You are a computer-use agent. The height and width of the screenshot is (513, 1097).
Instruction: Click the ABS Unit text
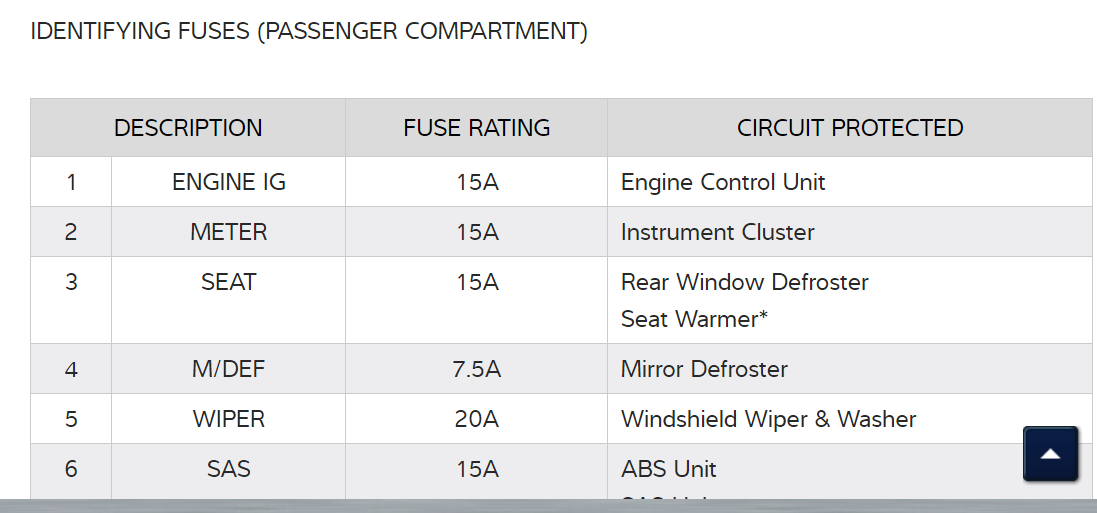(x=668, y=469)
